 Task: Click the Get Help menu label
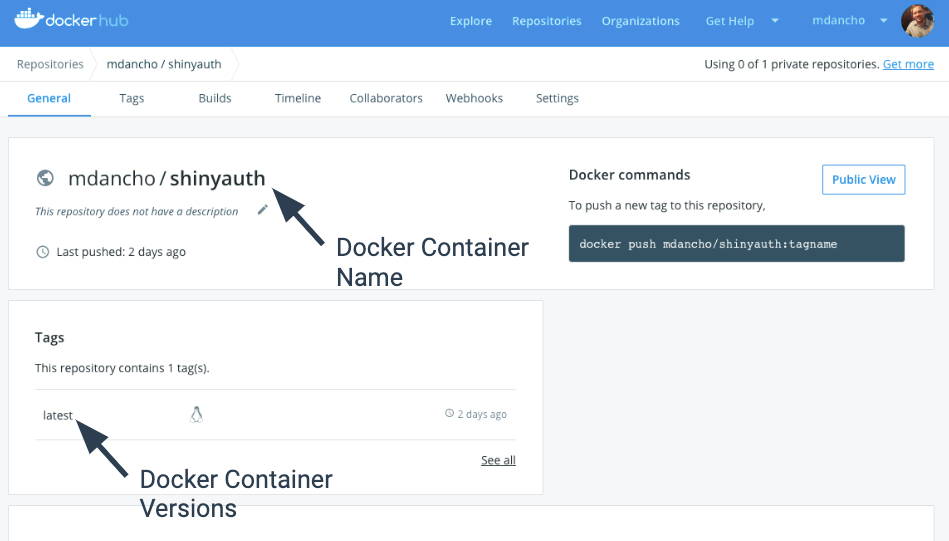730,21
